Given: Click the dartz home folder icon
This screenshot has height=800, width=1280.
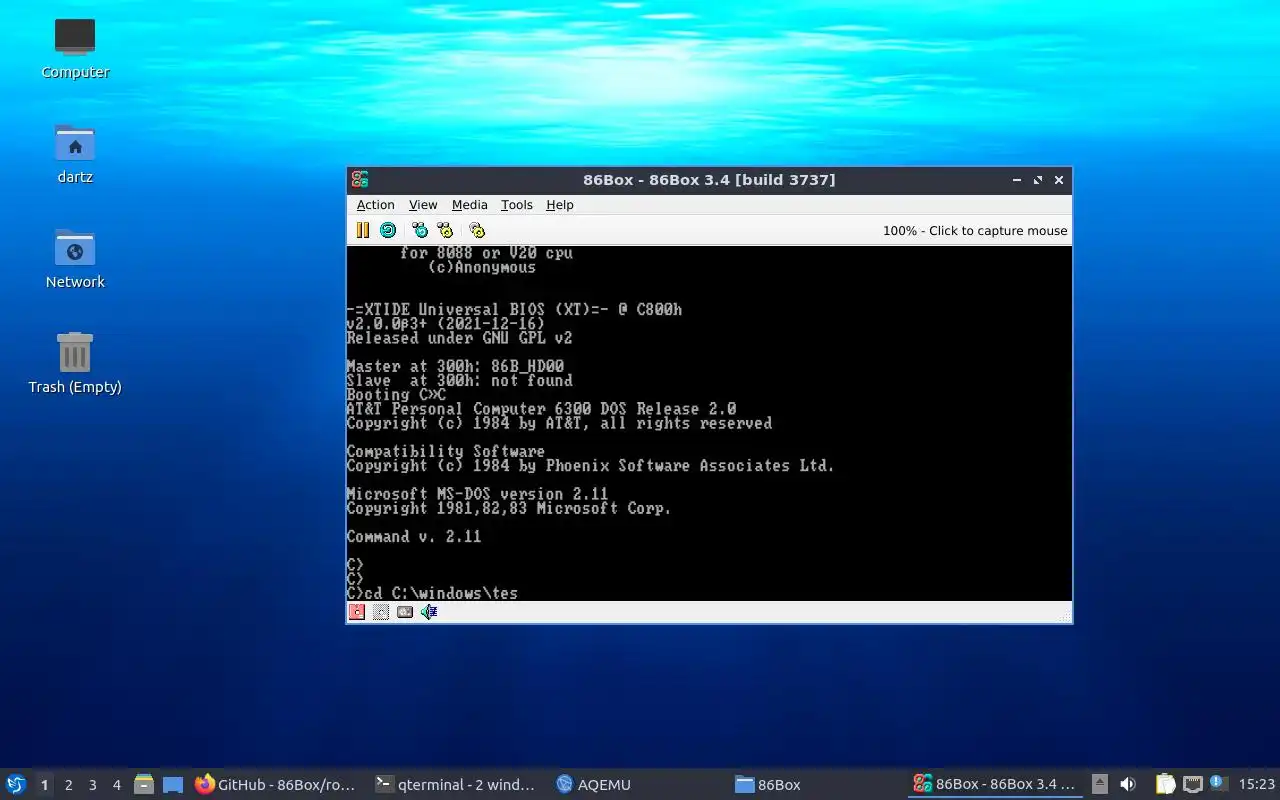Looking at the screenshot, I should point(75,154).
